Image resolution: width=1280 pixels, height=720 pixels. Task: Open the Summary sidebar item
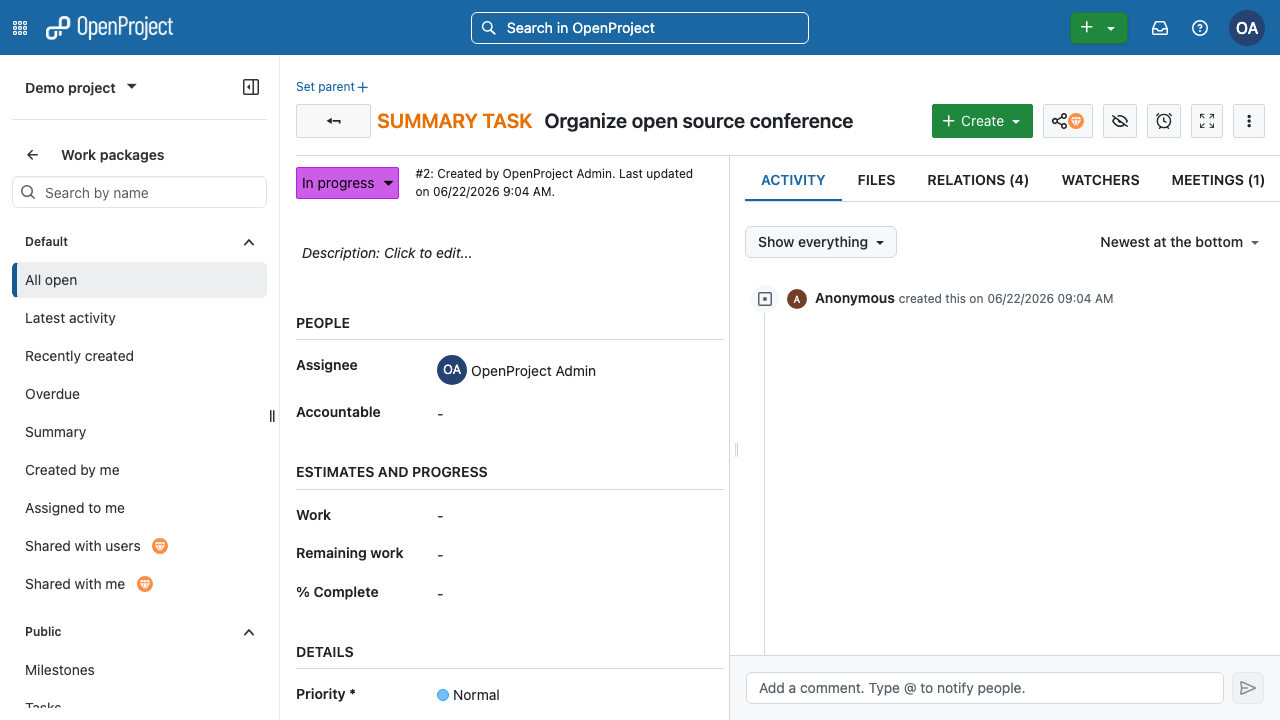(x=140, y=432)
